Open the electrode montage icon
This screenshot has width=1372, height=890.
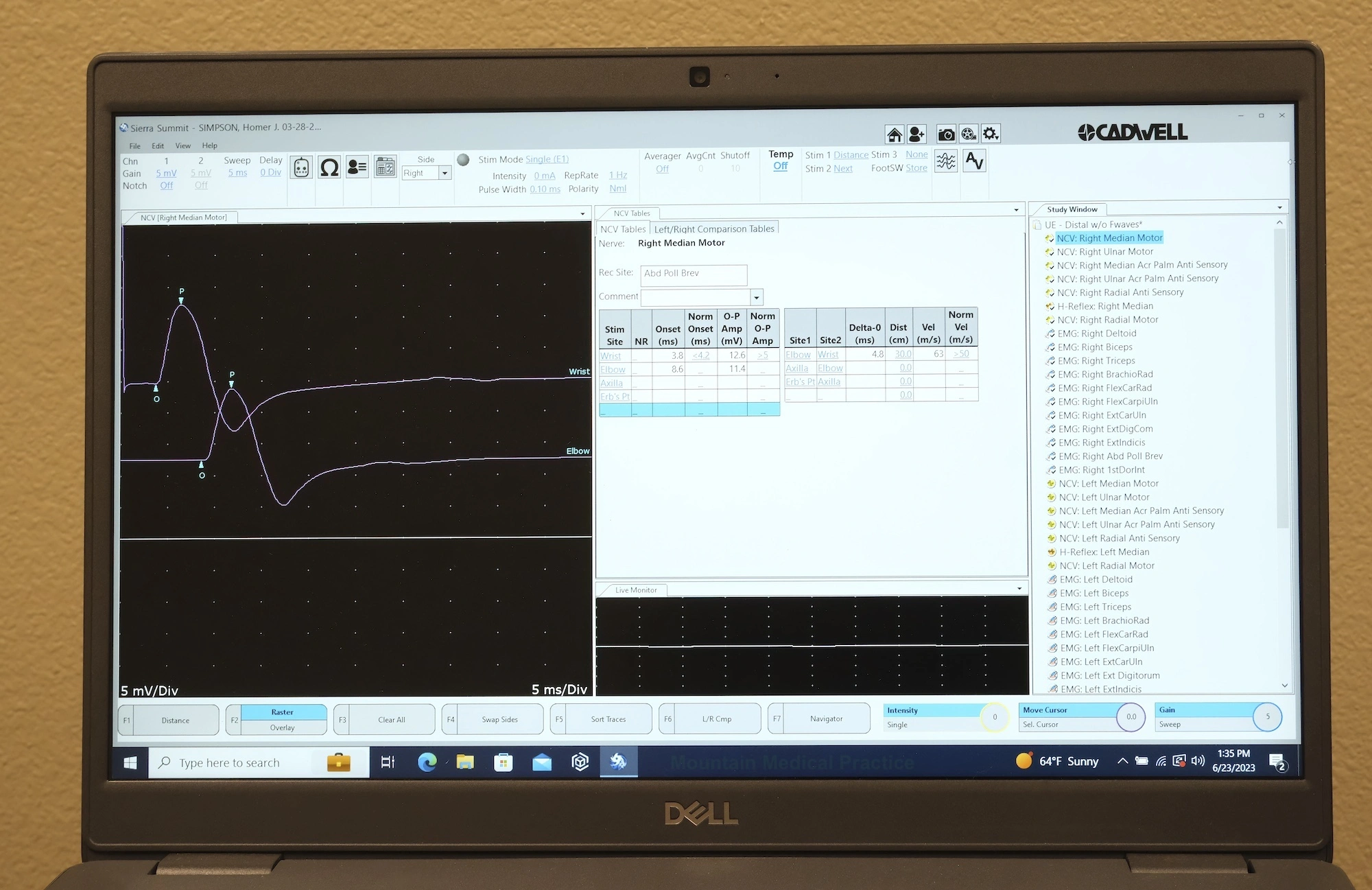(x=302, y=167)
